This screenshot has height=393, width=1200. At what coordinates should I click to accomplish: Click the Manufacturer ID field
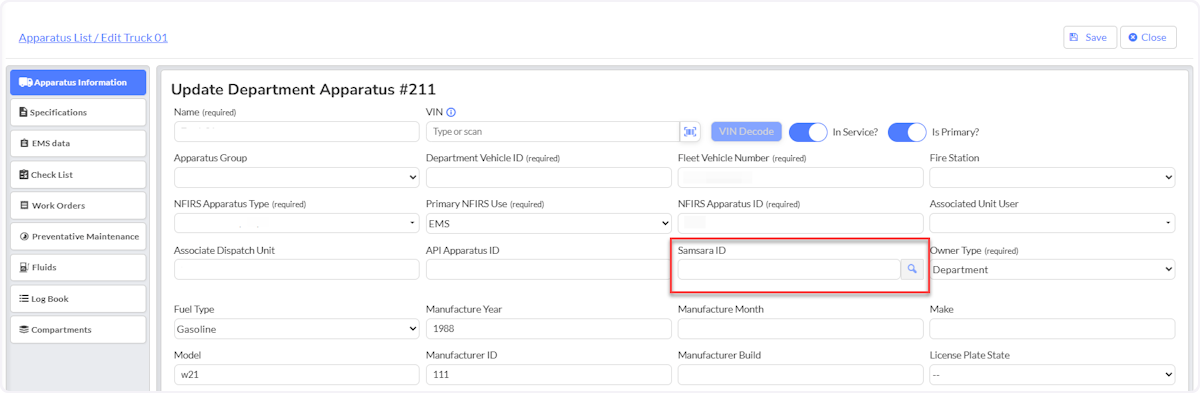pos(548,374)
